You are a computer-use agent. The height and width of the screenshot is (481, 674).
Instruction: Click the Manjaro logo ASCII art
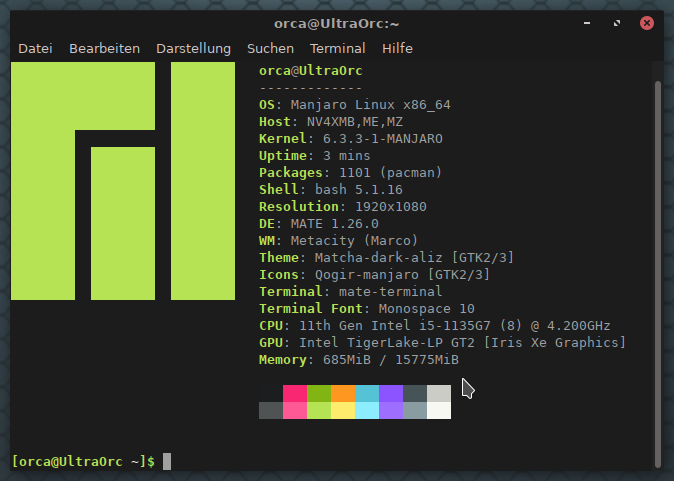pos(123,181)
